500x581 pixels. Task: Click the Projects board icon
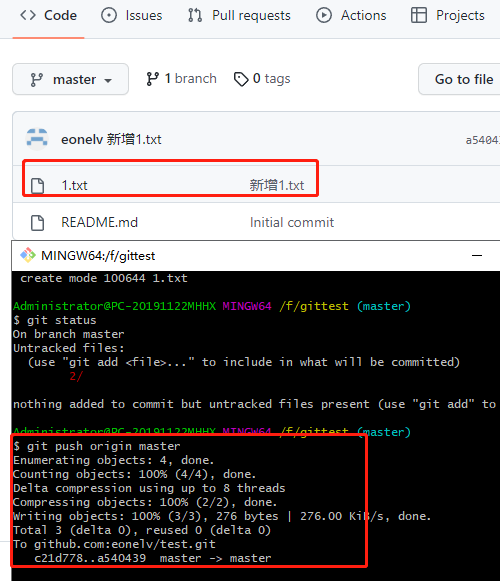coord(418,16)
